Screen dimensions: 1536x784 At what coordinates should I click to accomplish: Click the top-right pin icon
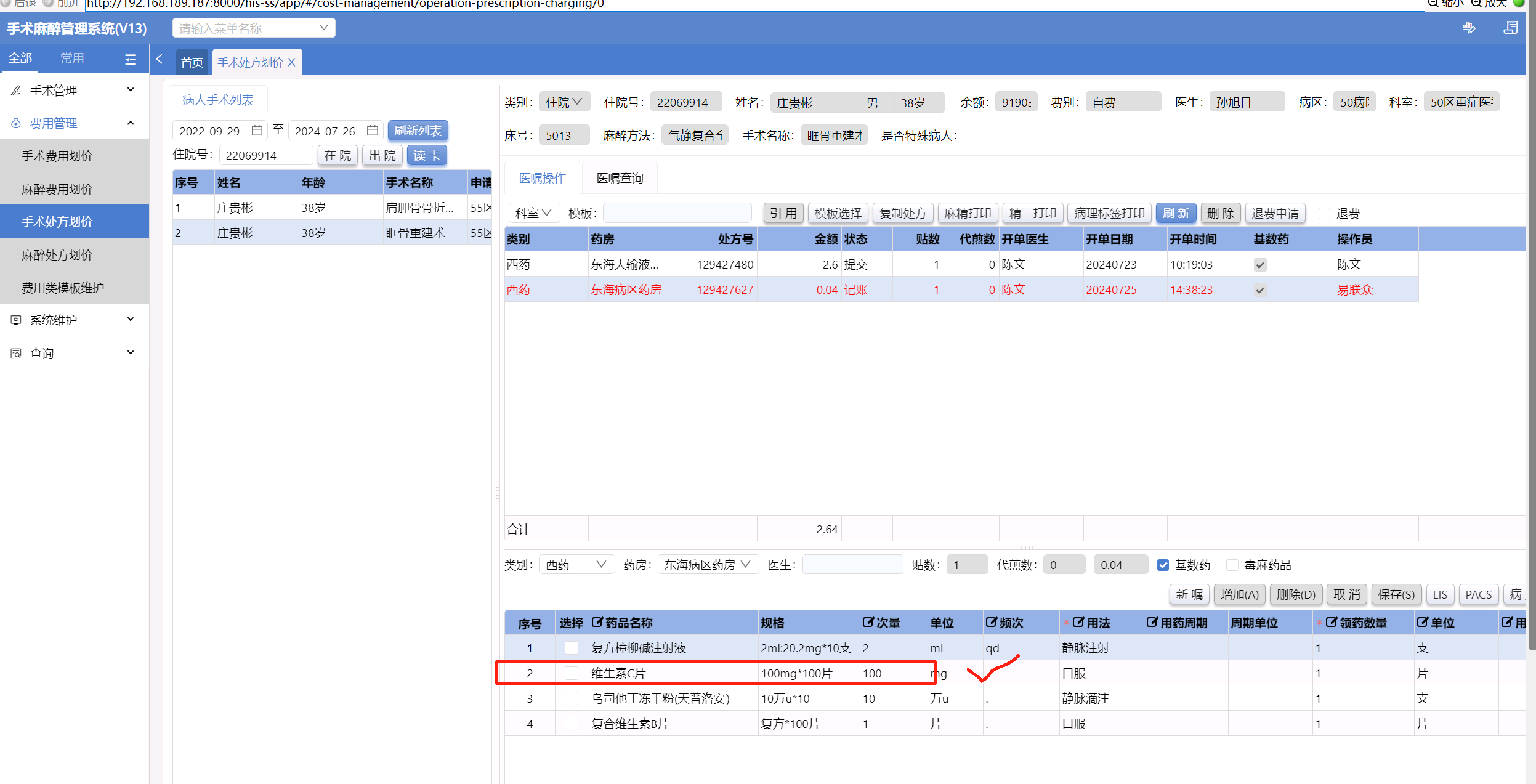[1469, 28]
